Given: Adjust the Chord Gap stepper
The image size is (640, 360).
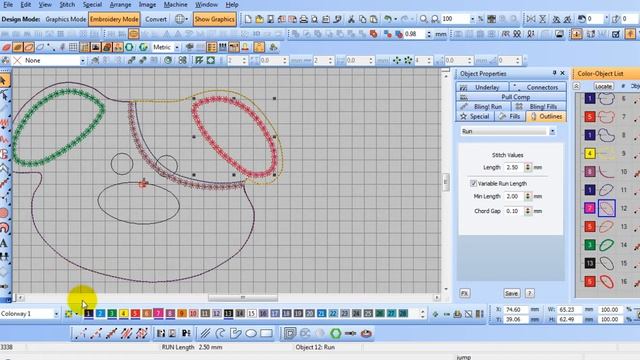Looking at the screenshot, I should 528,211.
